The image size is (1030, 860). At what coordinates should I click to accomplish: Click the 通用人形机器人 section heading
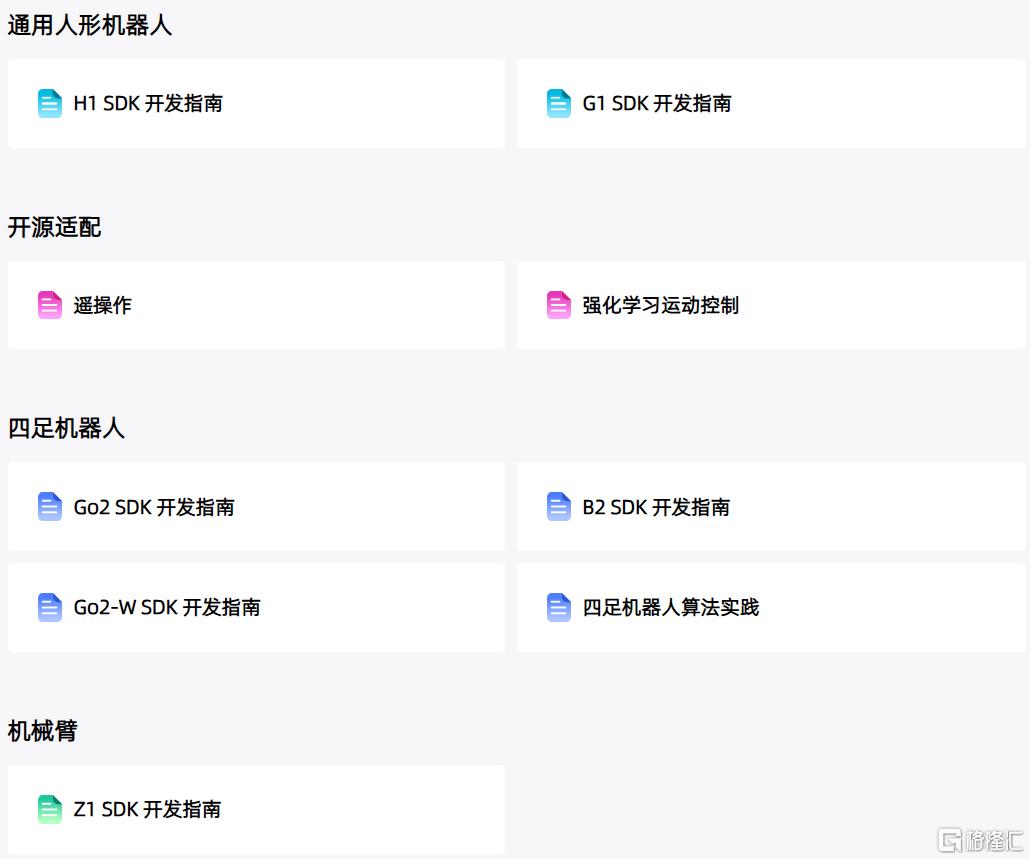point(90,26)
